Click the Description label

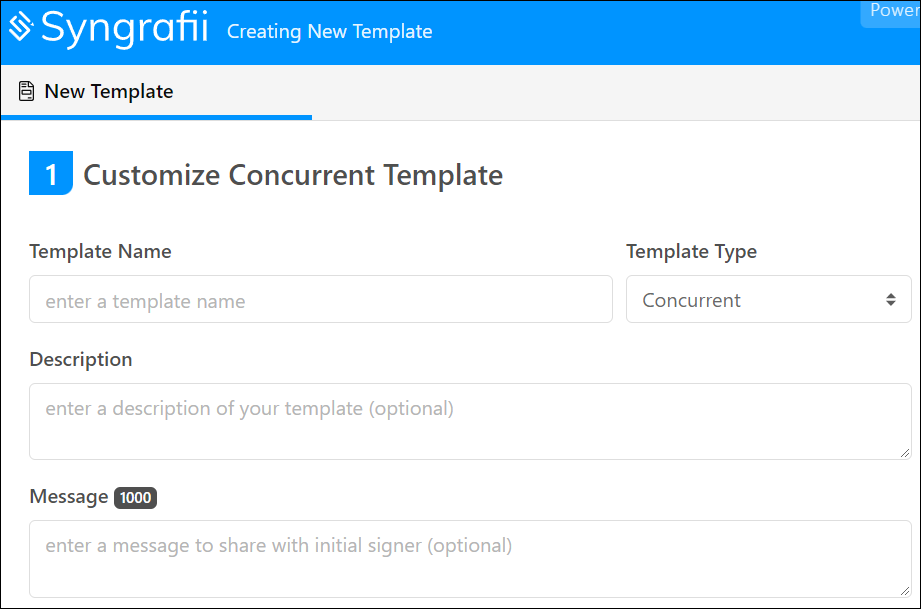pyautogui.click(x=80, y=358)
